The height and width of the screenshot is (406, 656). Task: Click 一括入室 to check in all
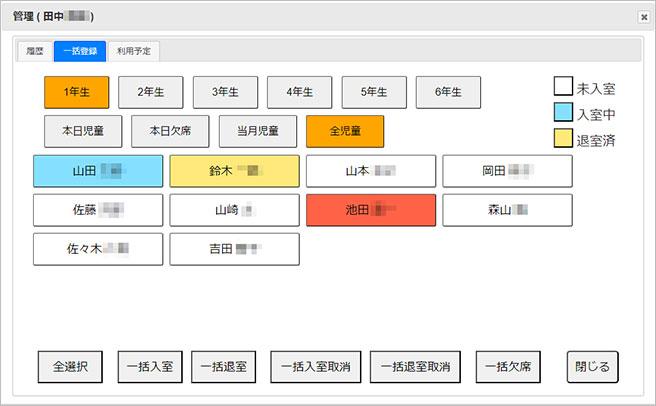pyautogui.click(x=150, y=366)
